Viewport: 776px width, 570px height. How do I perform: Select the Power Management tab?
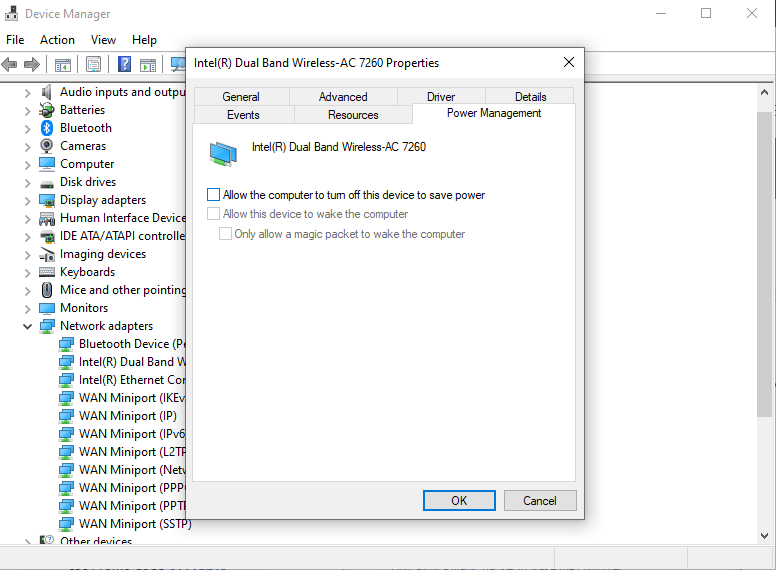point(494,113)
